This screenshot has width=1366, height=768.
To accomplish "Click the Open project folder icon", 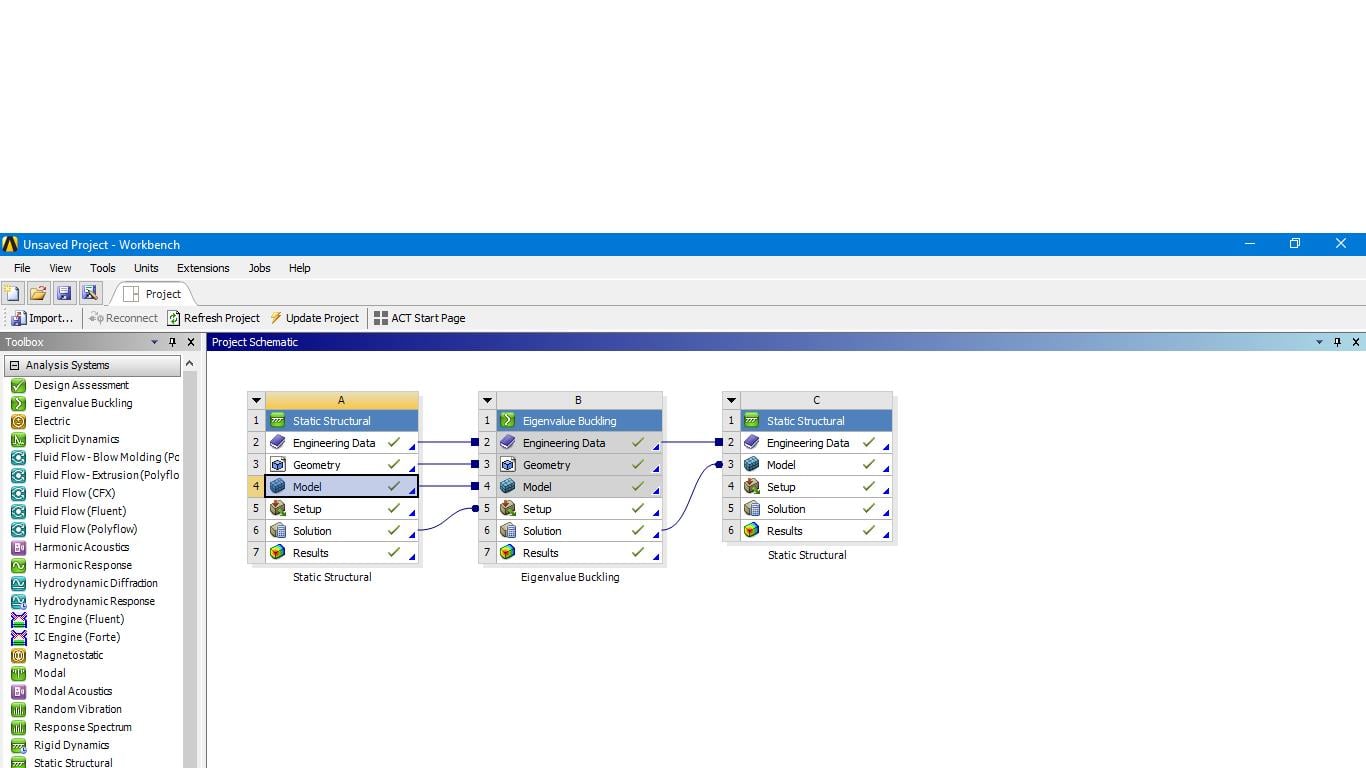I will tap(38, 293).
